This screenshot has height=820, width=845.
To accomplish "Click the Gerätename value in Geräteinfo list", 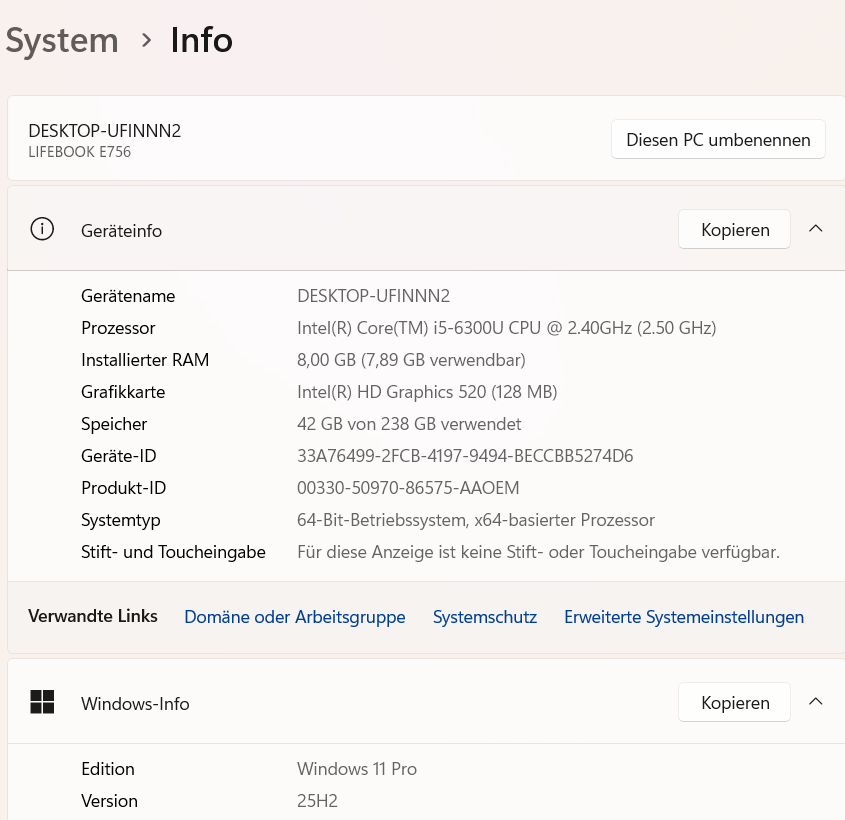I will tap(373, 296).
